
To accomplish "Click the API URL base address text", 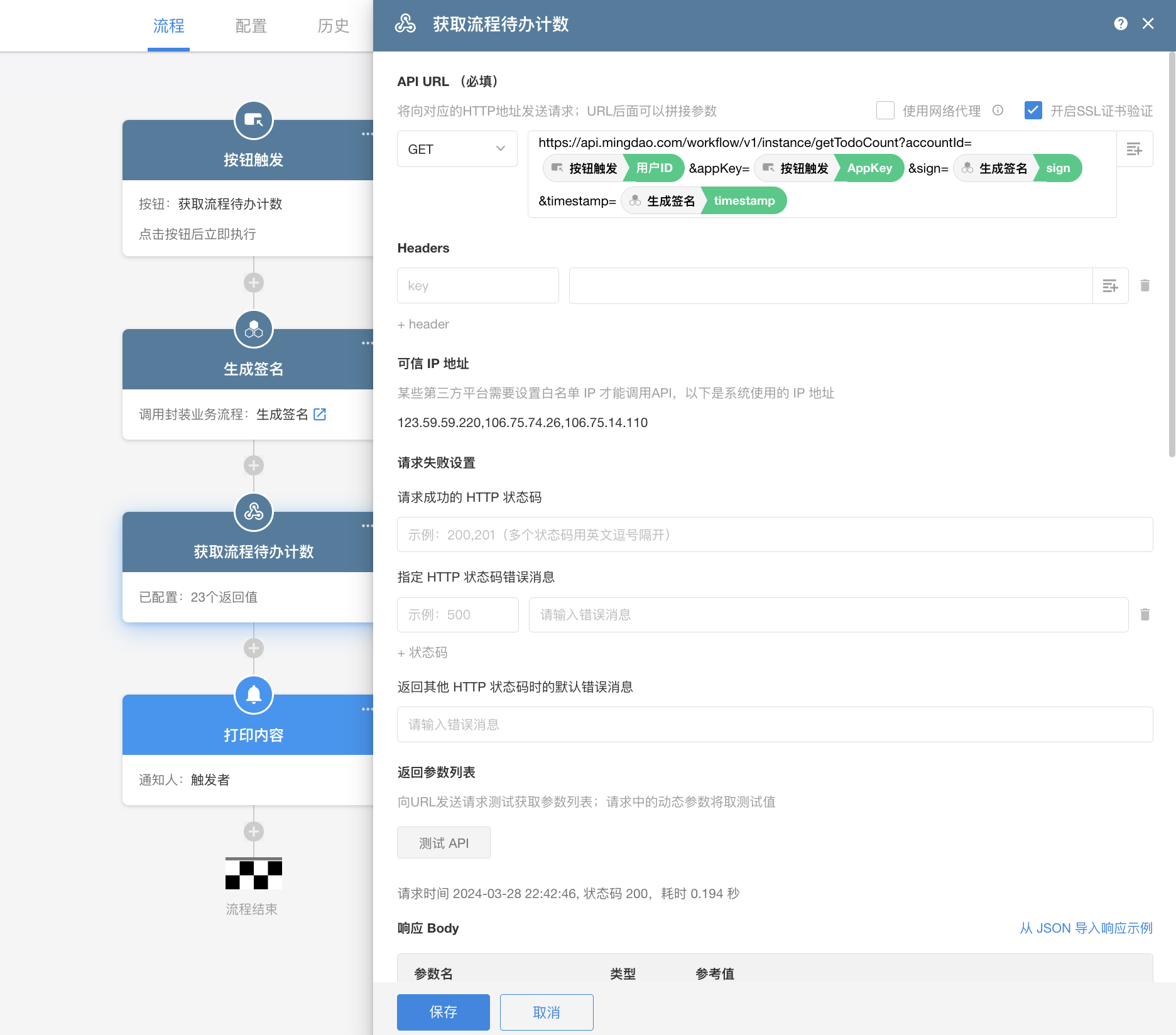I will pyautogui.click(x=755, y=143).
